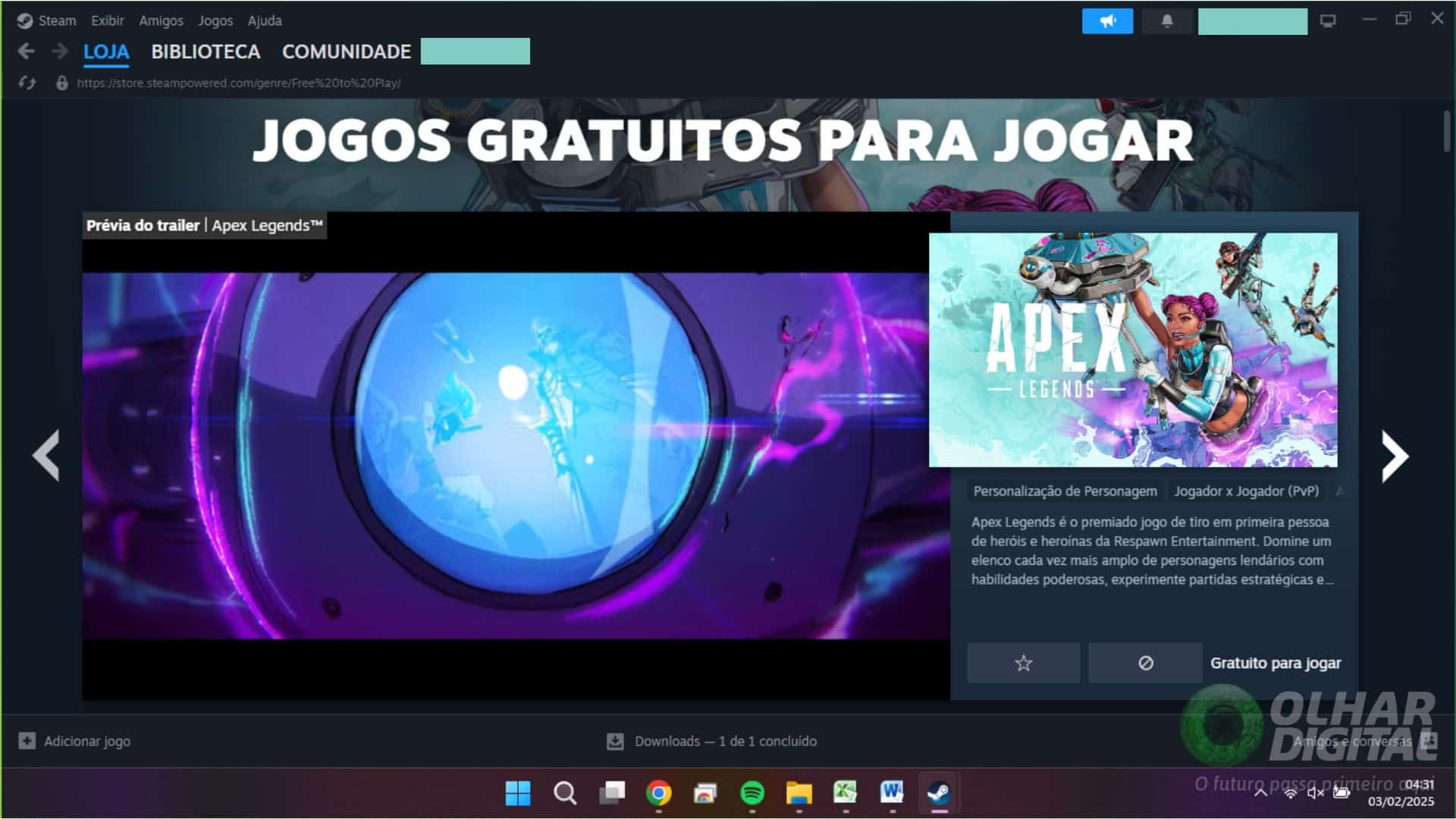The width and height of the screenshot is (1456, 819).
Task: Go forward with the right arrow
Action: [59, 51]
